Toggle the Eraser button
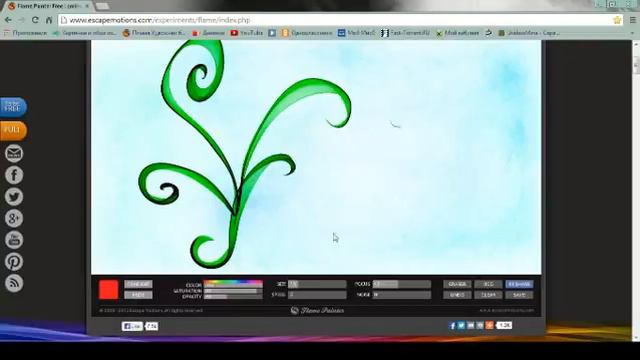640x360 pixels. [457, 284]
